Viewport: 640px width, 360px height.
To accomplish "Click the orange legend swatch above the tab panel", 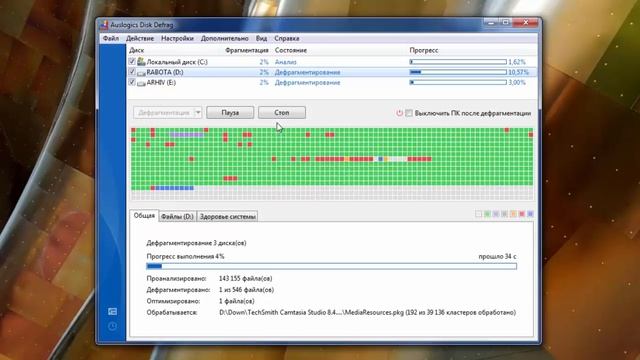I will [x=513, y=214].
